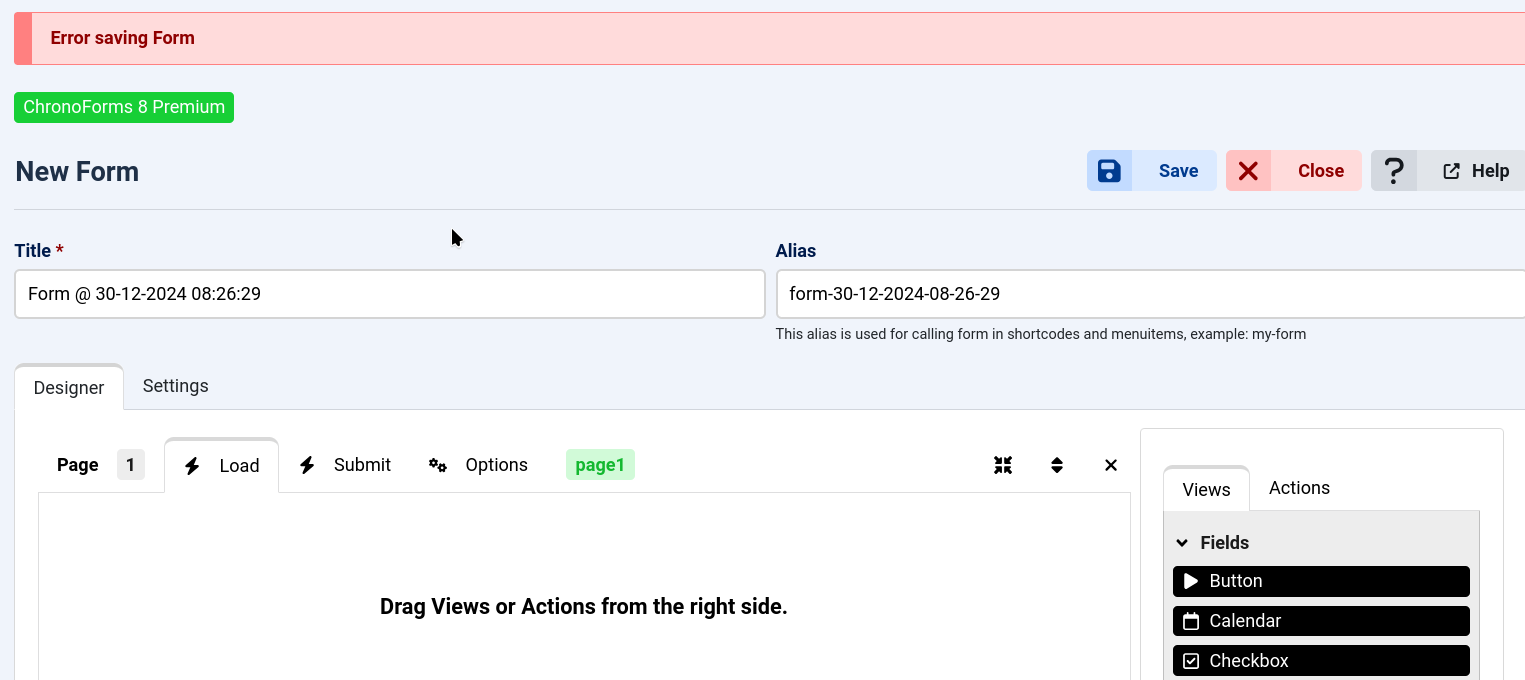Click the compress page icon
1525x680 pixels.
pyautogui.click(x=1003, y=465)
